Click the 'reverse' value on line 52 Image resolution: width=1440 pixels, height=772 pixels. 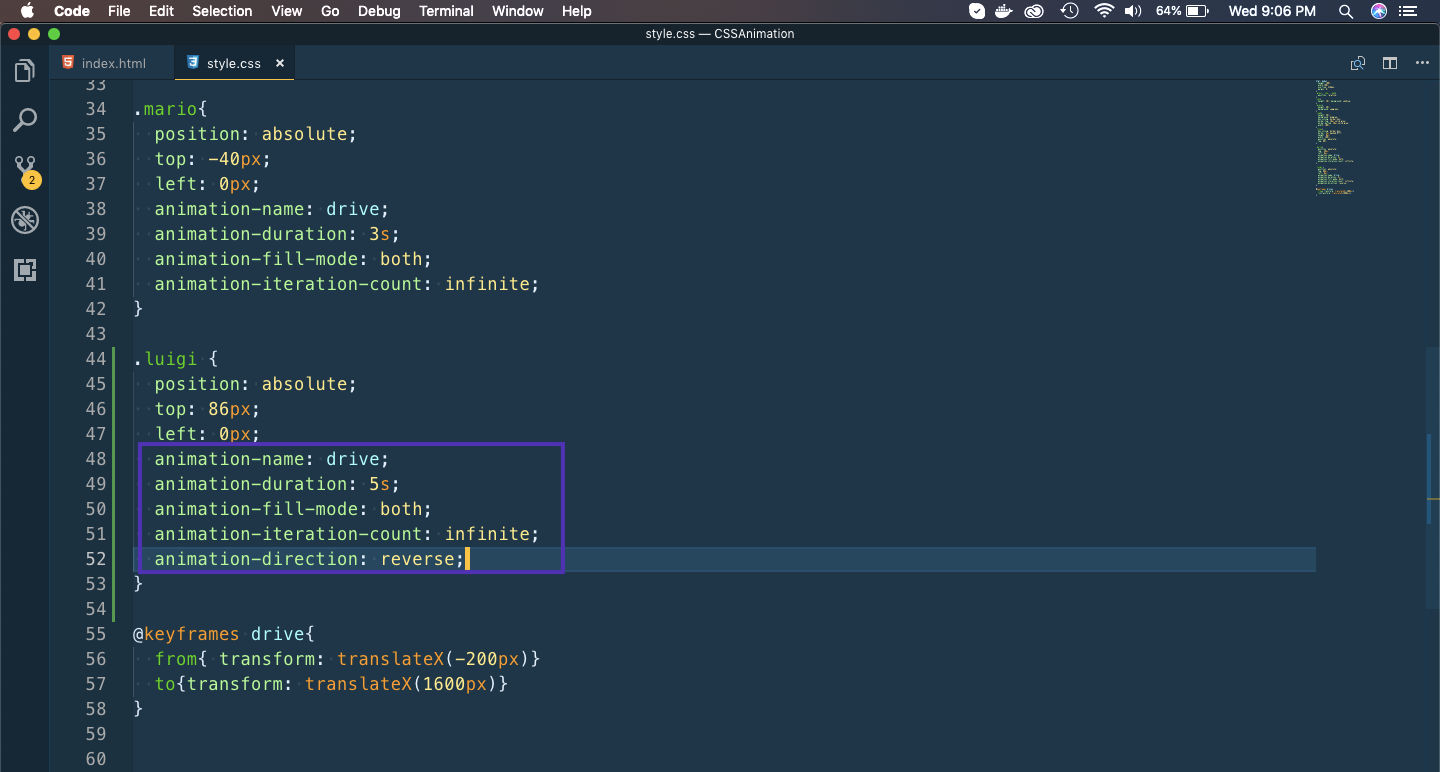click(417, 559)
